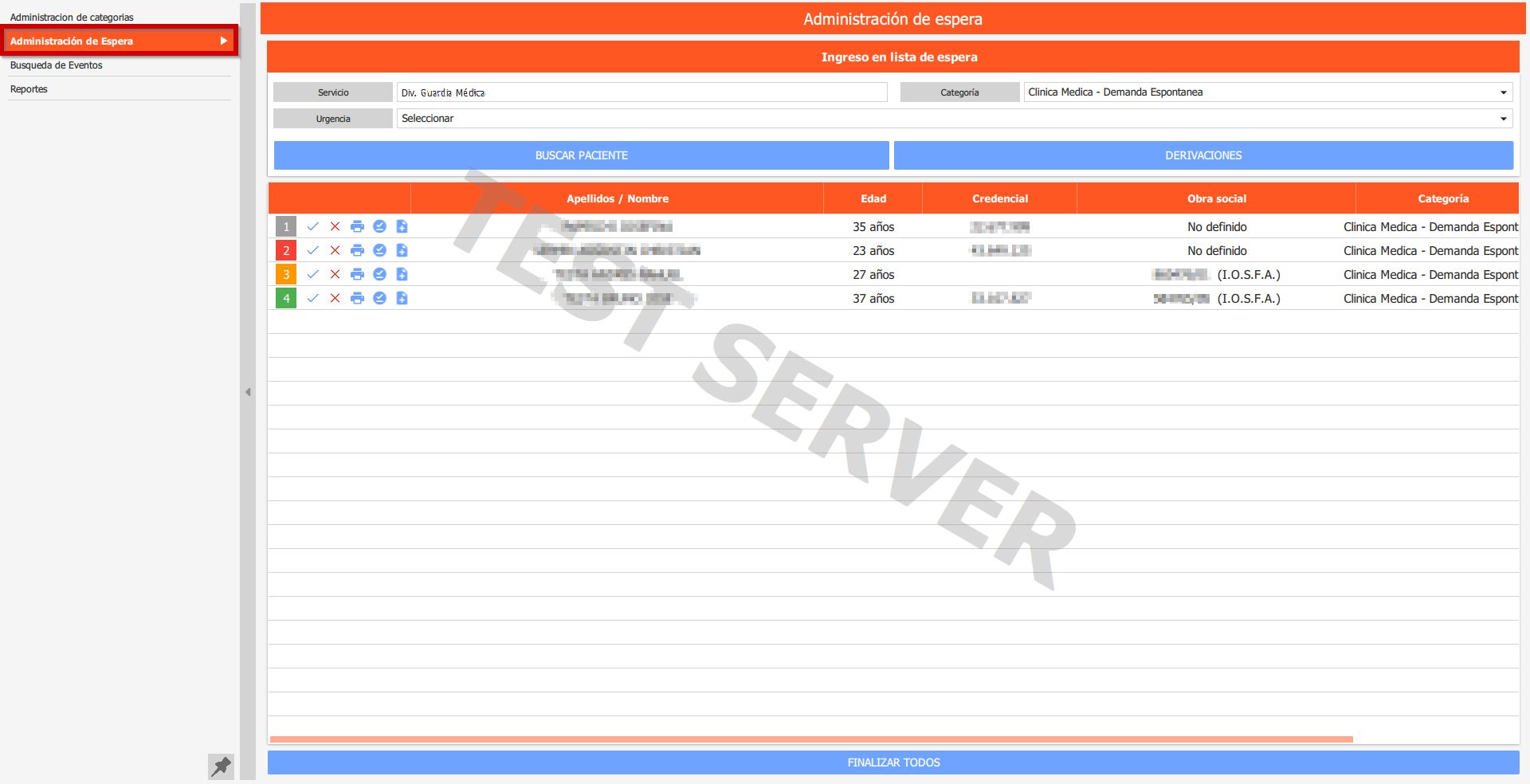This screenshot has height=784, width=1530.
Task: Click the DERIVACIONES button
Action: click(x=1203, y=155)
